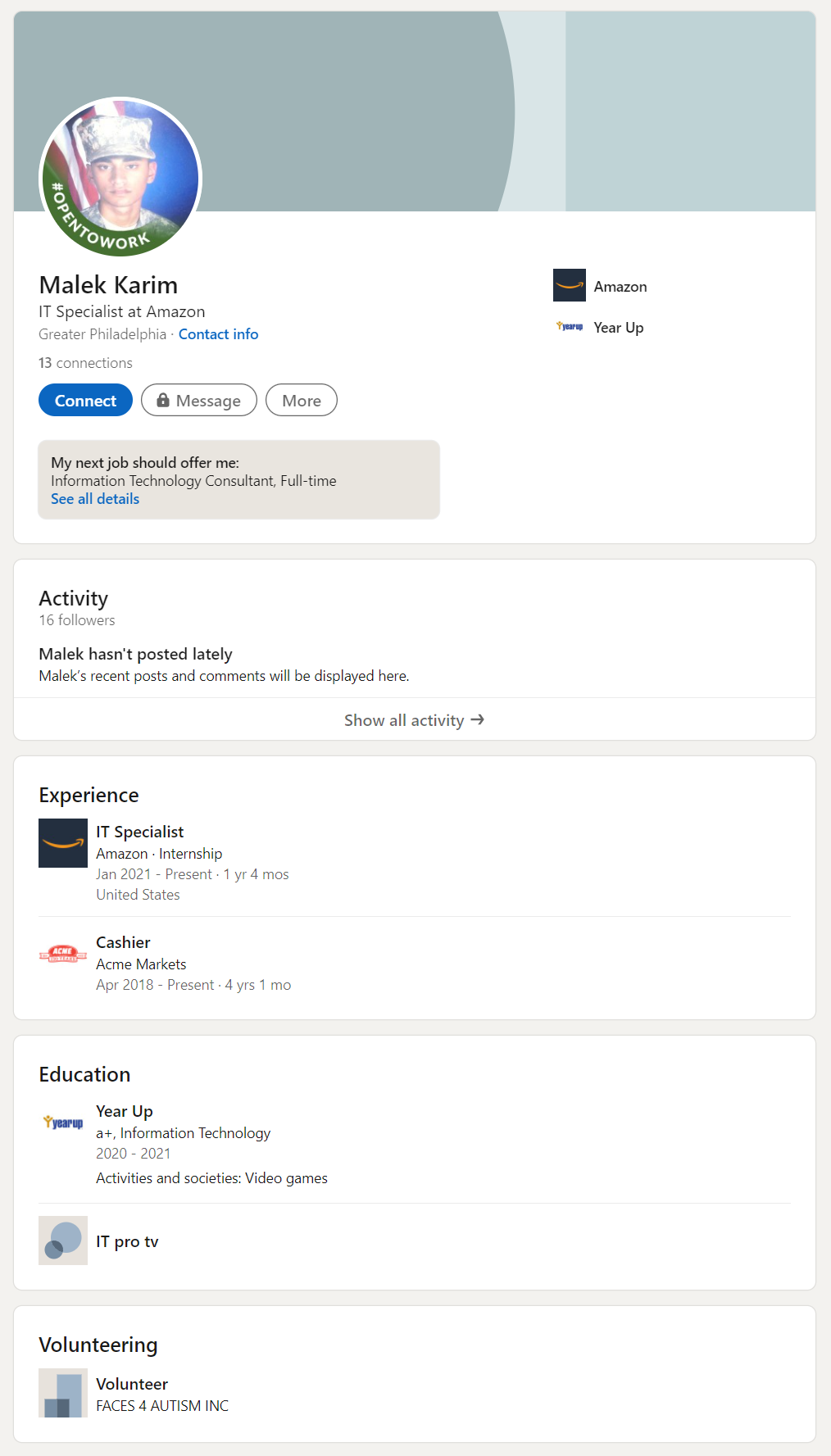
Task: Click the IT pro tv placeholder logo
Action: point(63,1241)
